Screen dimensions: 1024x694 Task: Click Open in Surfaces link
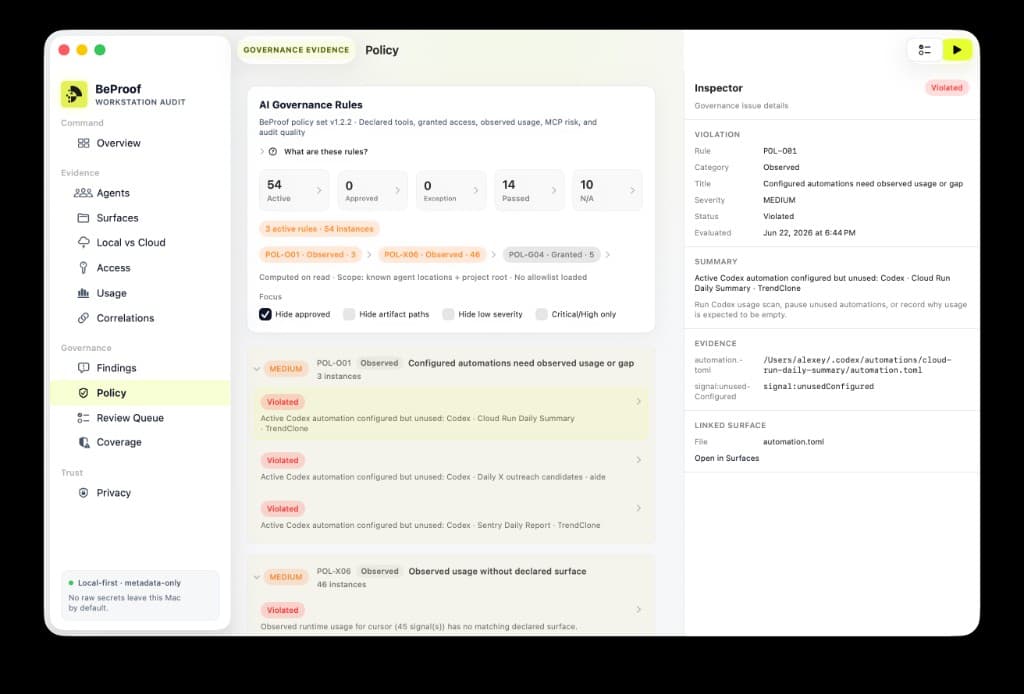tap(727, 458)
